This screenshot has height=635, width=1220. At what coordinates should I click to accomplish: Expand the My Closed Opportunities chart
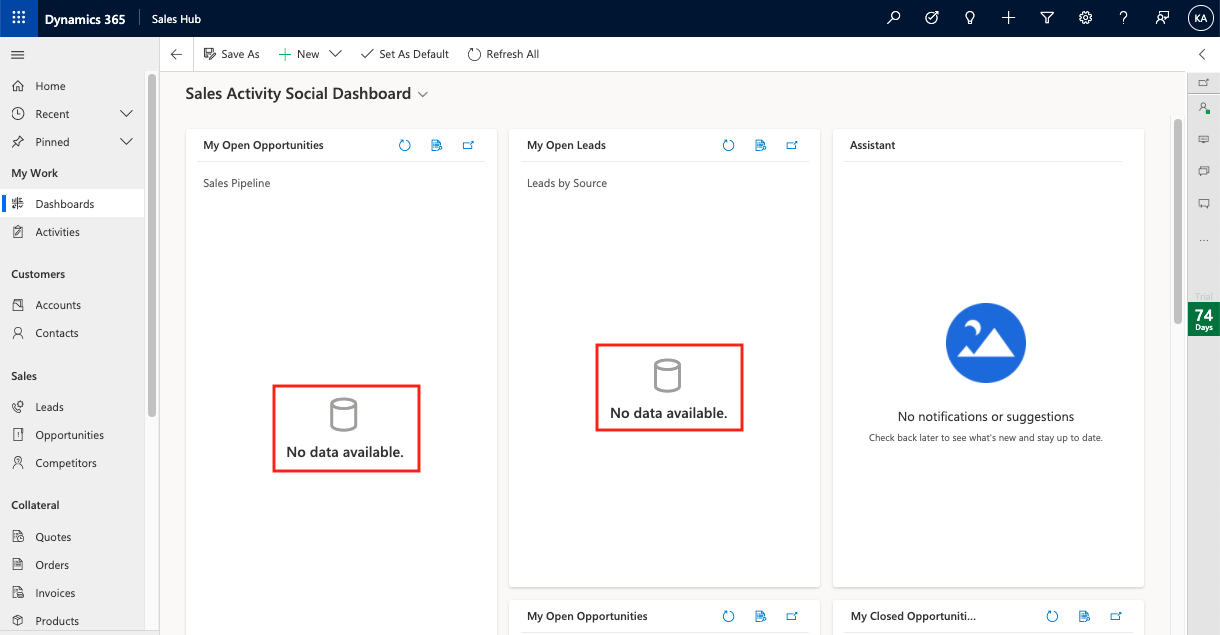pos(1116,616)
